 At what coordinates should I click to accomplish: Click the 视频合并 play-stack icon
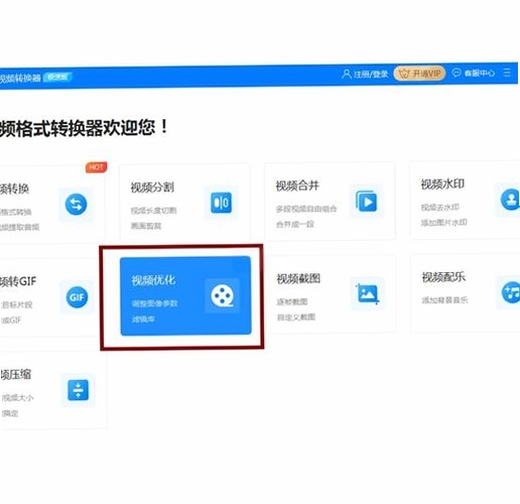pos(366,201)
